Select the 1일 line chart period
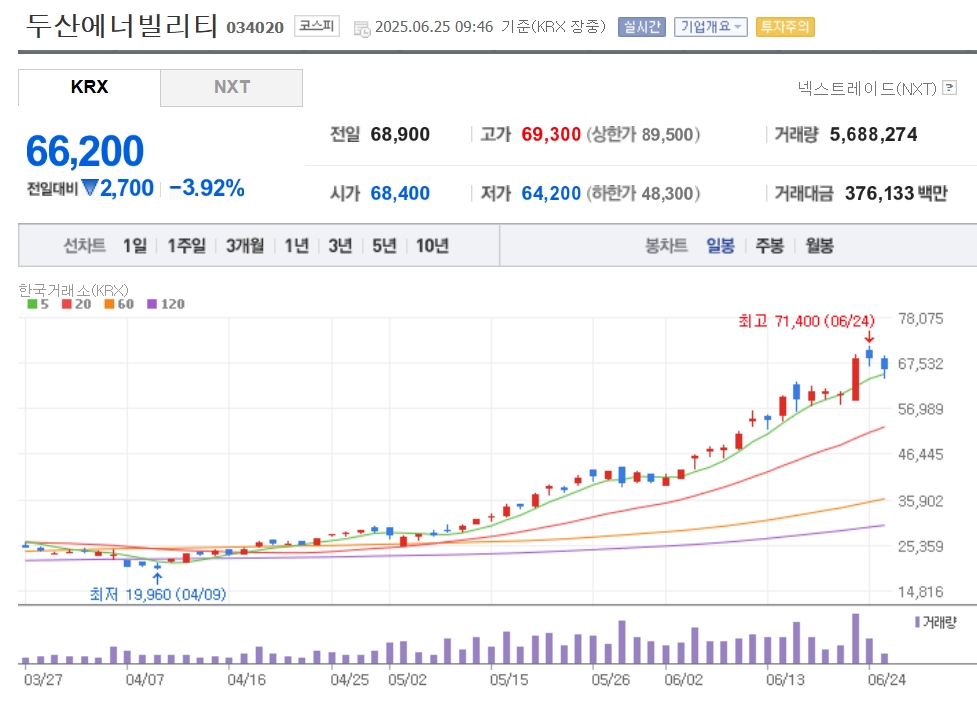This screenshot has width=977, height=713. 135,246
